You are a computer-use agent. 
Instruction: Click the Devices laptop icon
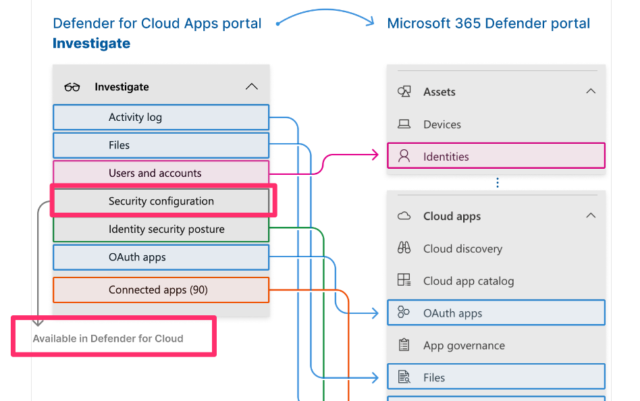404,124
